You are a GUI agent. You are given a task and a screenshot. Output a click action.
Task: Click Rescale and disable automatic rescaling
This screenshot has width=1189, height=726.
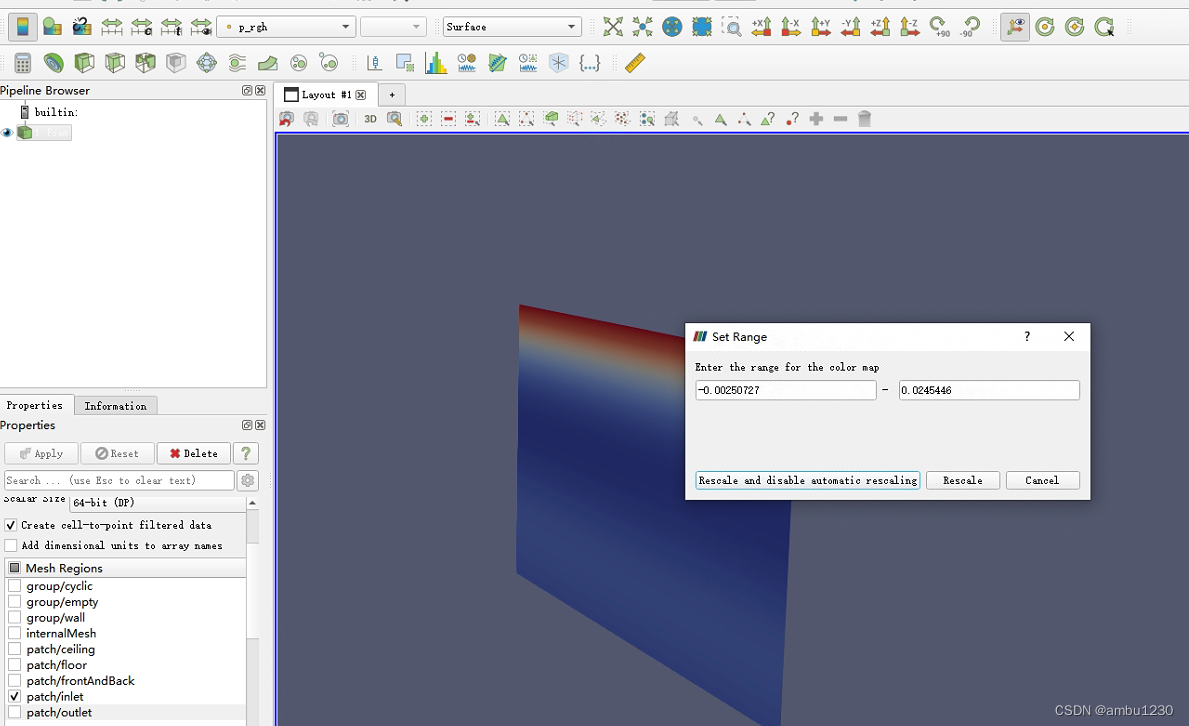click(x=808, y=480)
